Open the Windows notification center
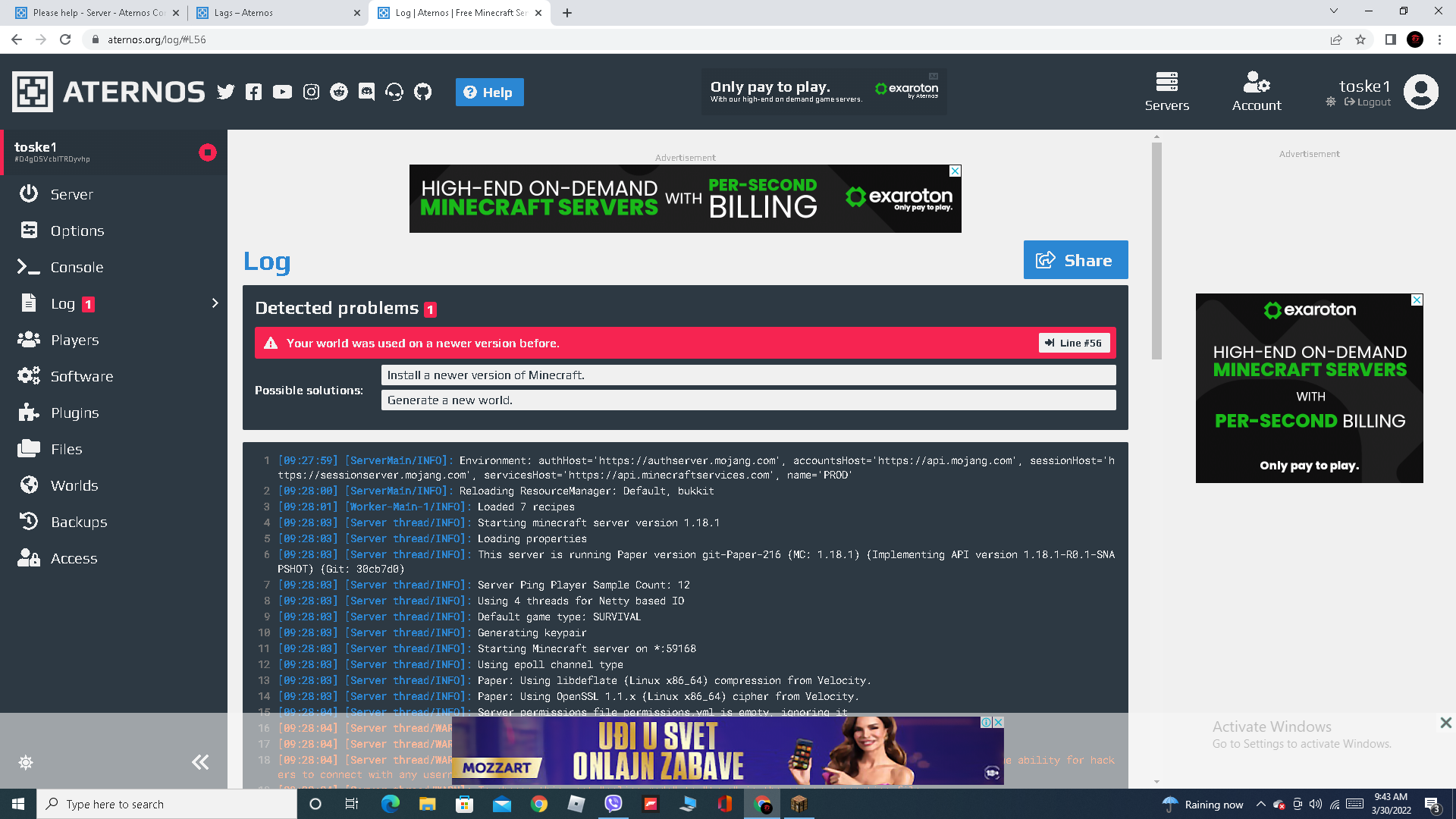This screenshot has width=1456, height=819. click(x=1432, y=804)
